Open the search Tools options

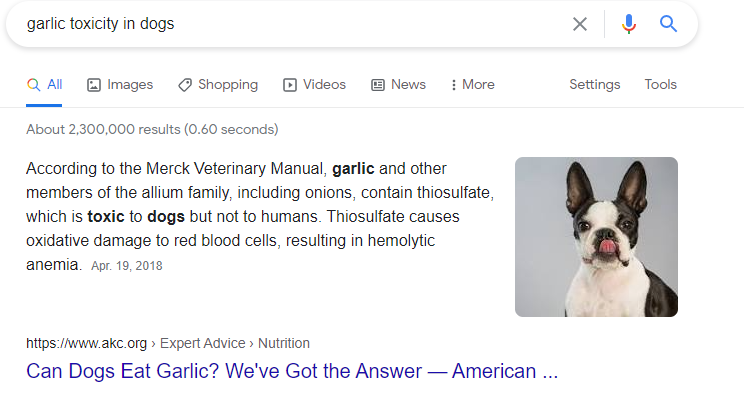tap(660, 84)
